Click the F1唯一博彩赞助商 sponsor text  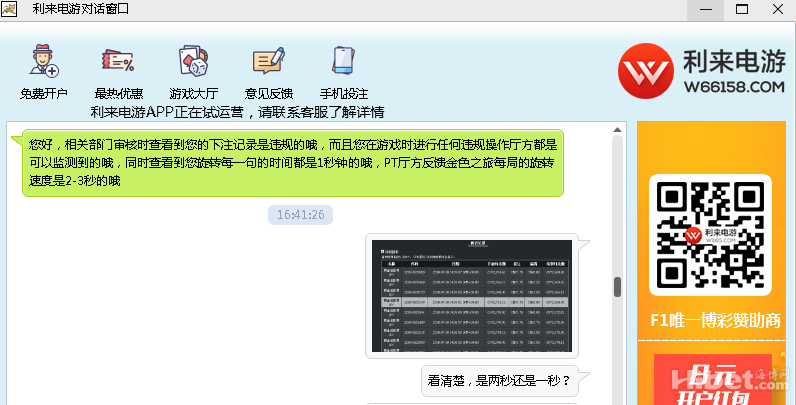pyautogui.click(x=714, y=321)
